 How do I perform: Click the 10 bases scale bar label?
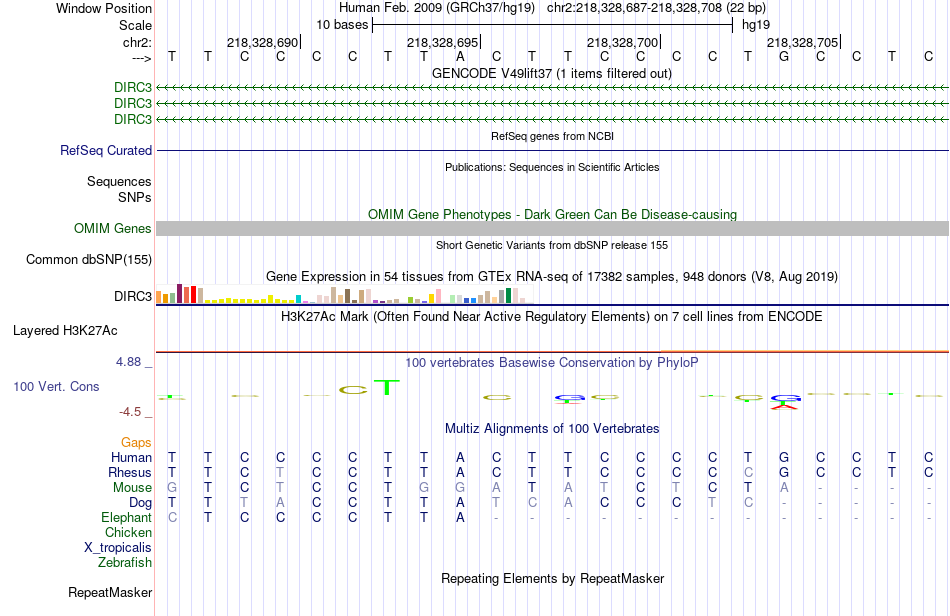[x=342, y=25]
